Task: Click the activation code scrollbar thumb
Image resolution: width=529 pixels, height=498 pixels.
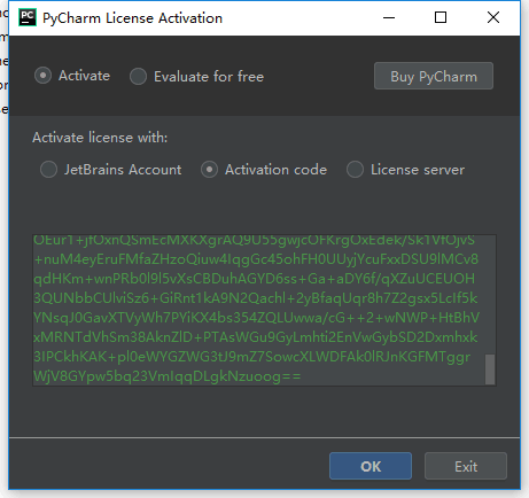Action: [x=490, y=369]
